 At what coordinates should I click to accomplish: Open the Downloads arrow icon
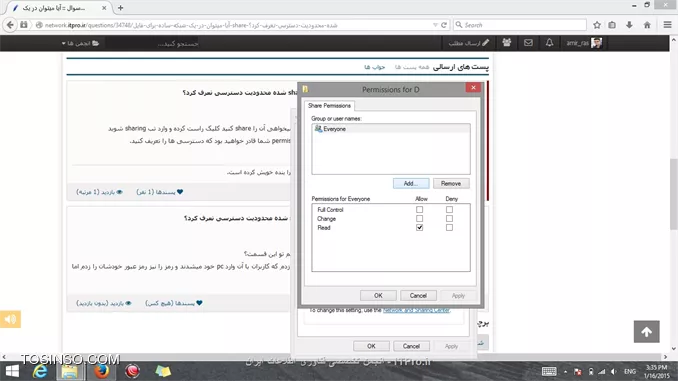coord(629,25)
